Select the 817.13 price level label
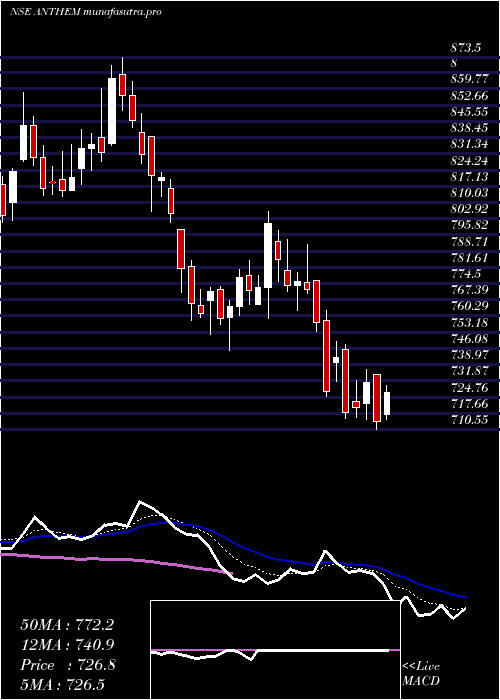This screenshot has height=700, width=500. [x=469, y=177]
